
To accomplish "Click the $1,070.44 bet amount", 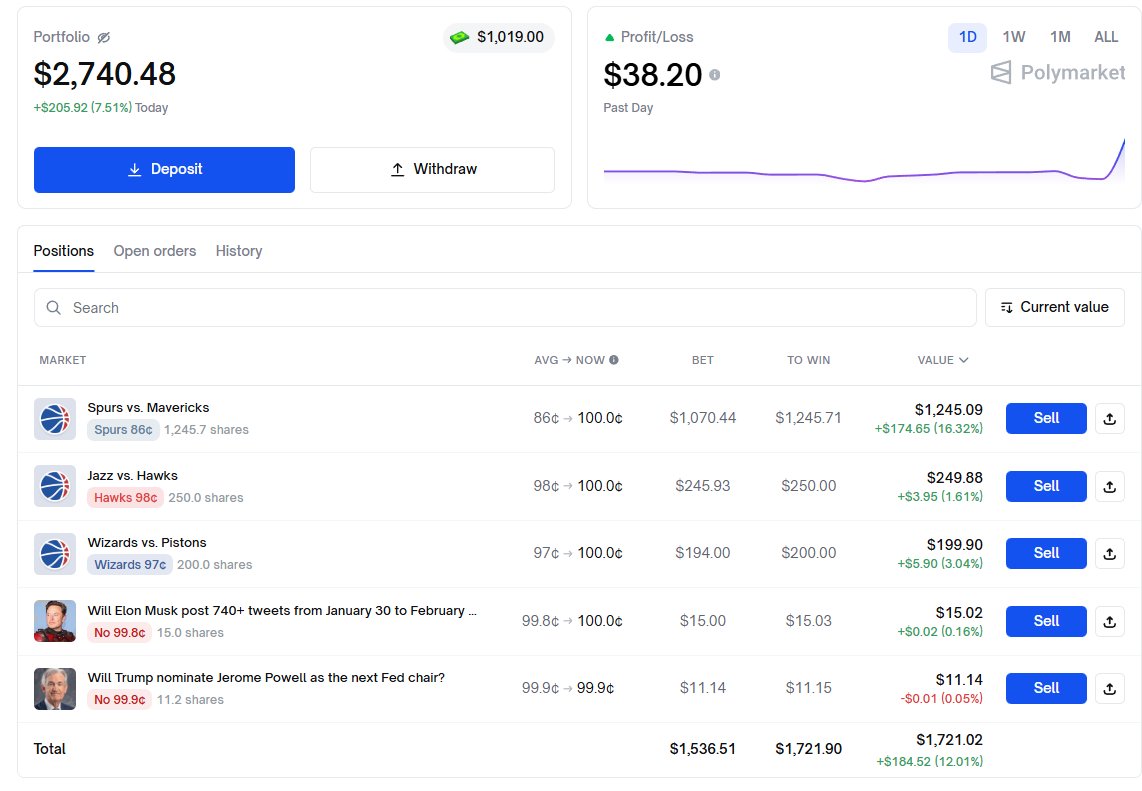I will pos(703,418).
